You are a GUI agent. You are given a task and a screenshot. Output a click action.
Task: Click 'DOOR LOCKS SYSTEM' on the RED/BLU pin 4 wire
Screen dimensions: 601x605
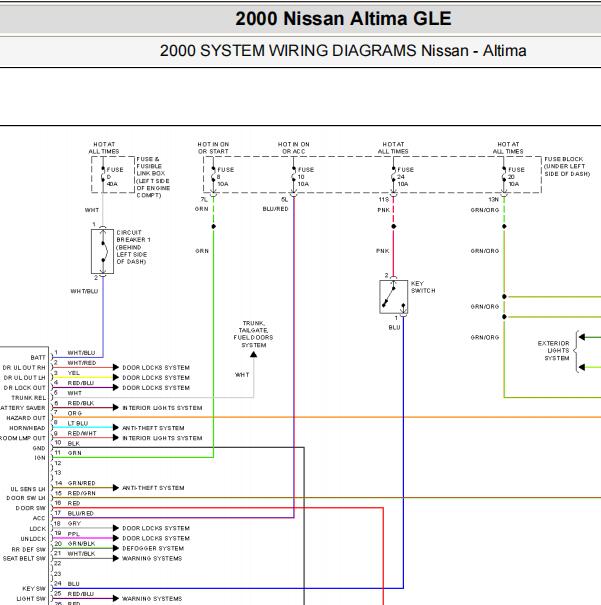pos(156,388)
